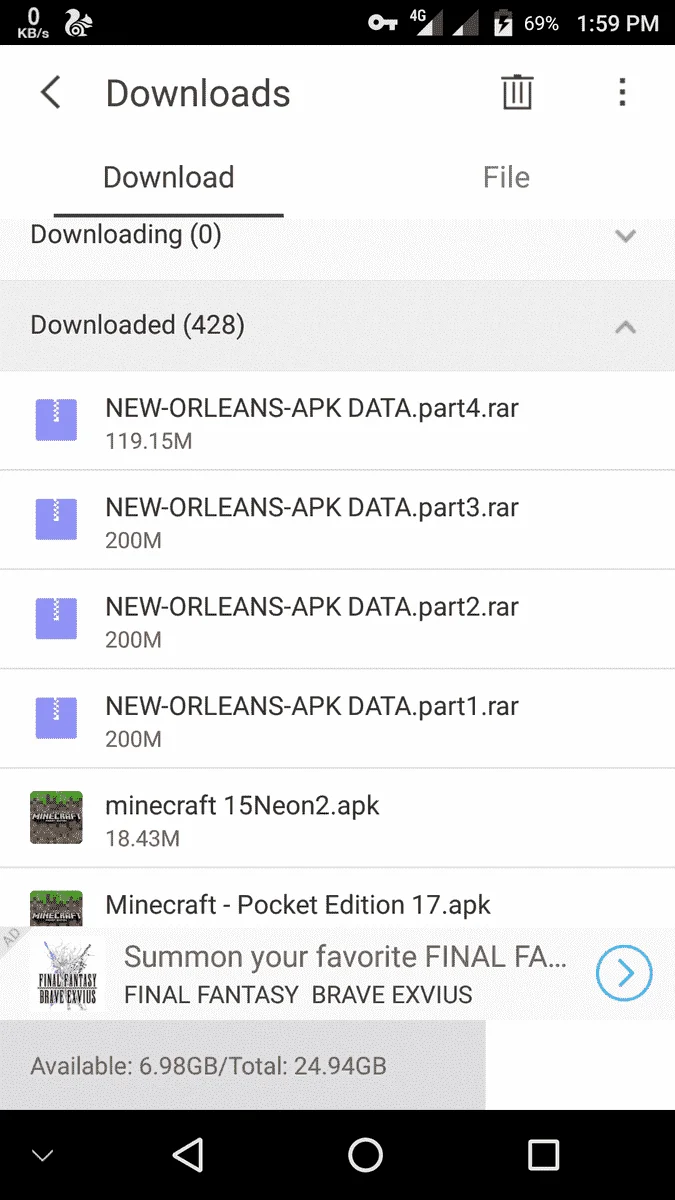Open Minecraft - Pocket Edition 17.apk

(298, 905)
